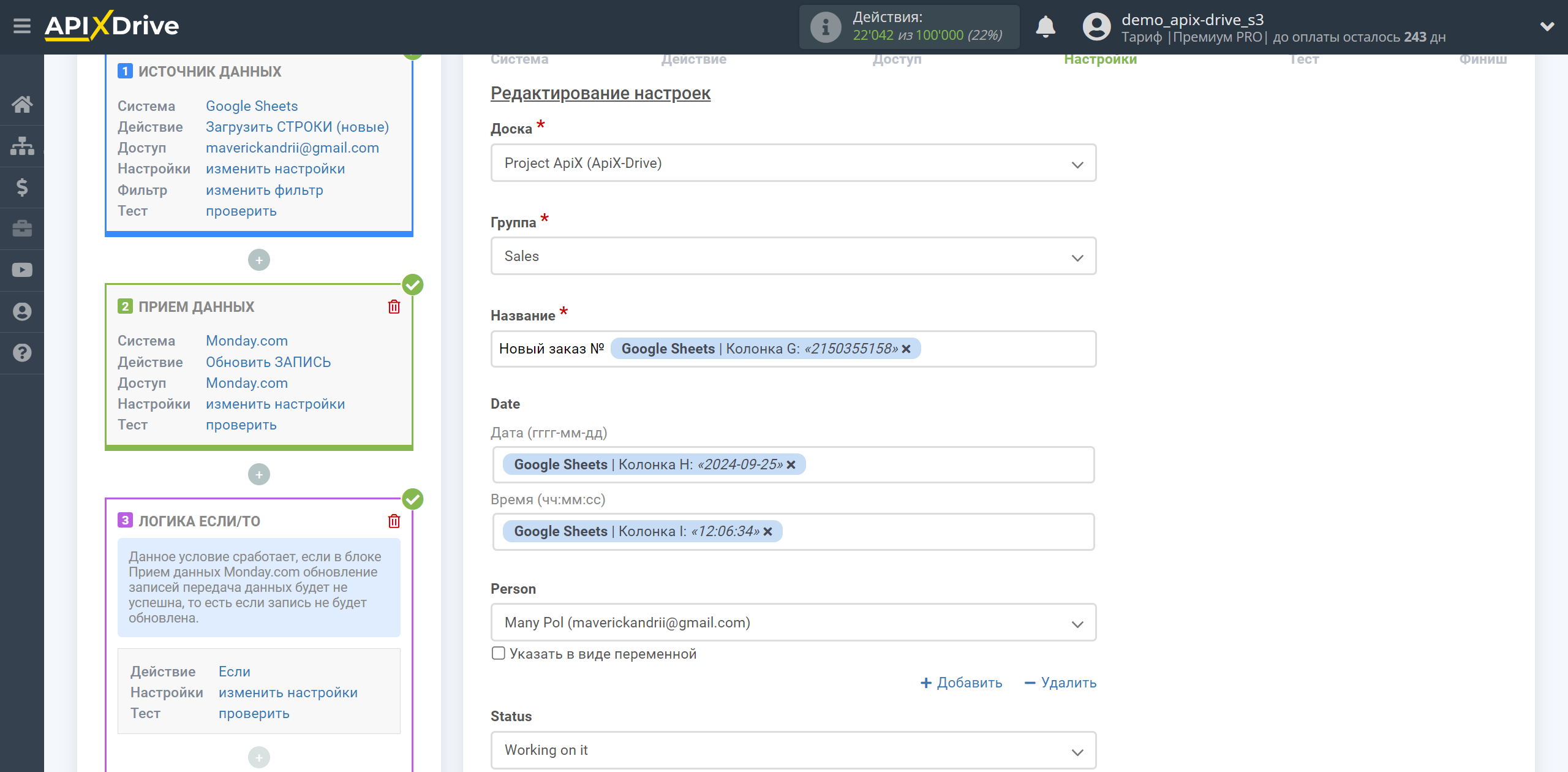Open the Группа Sales dropdown

point(793,256)
